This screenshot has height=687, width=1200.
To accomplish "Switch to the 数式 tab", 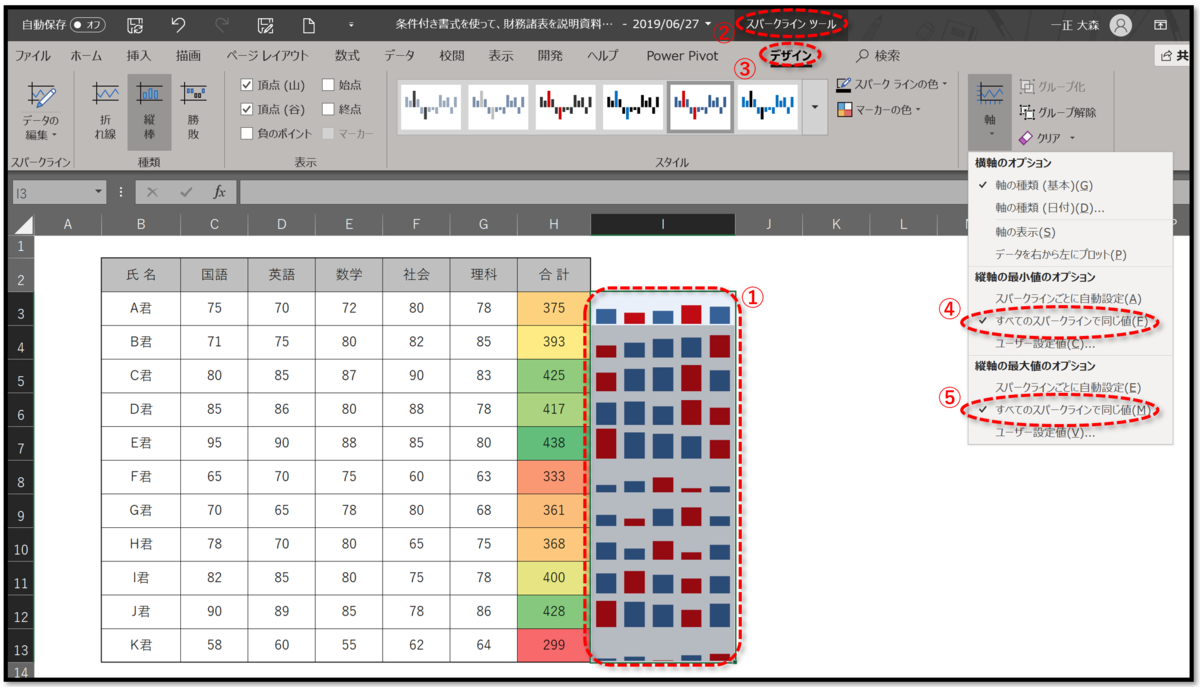I will [347, 56].
